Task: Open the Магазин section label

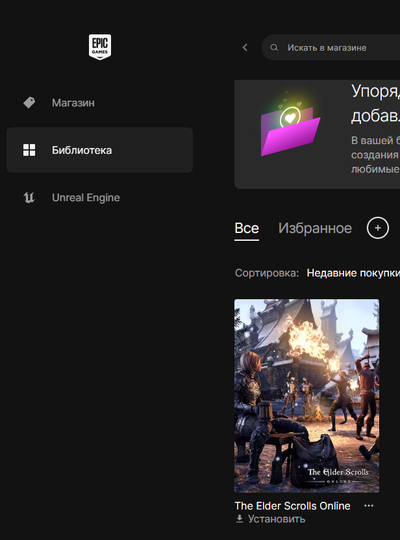Action: click(73, 103)
